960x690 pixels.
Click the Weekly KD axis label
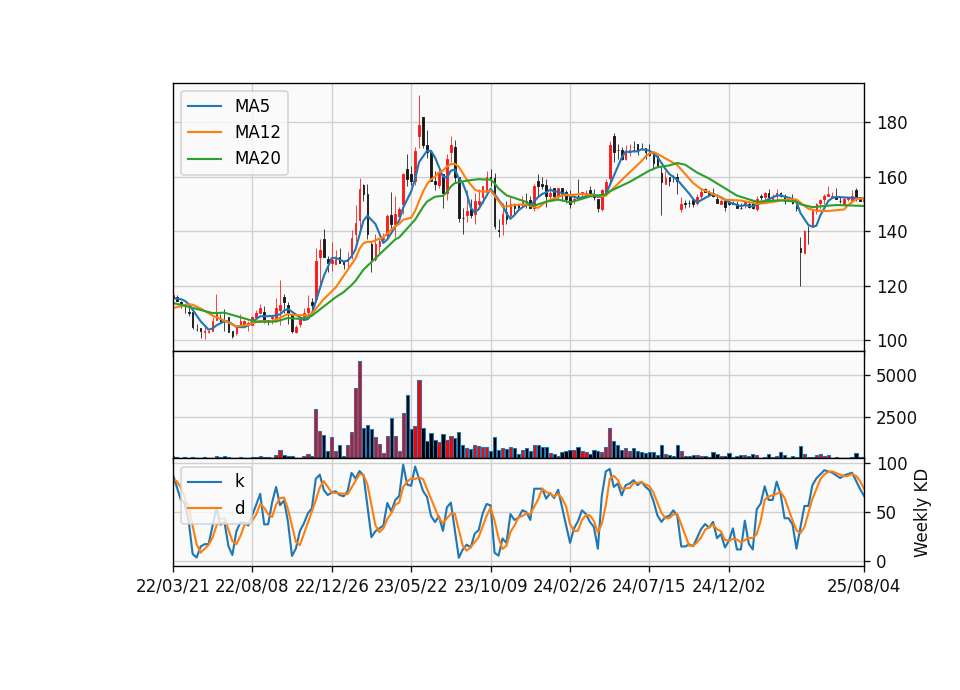(921, 514)
